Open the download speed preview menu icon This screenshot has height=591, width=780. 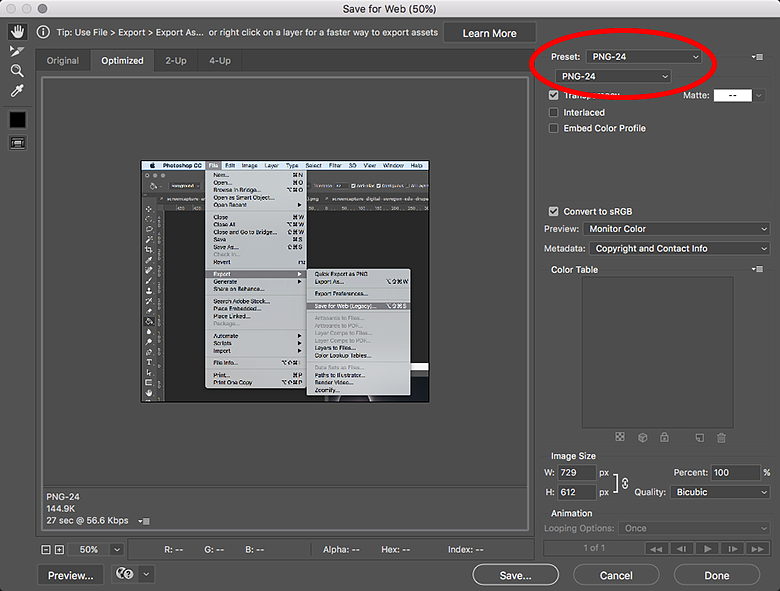[144, 521]
